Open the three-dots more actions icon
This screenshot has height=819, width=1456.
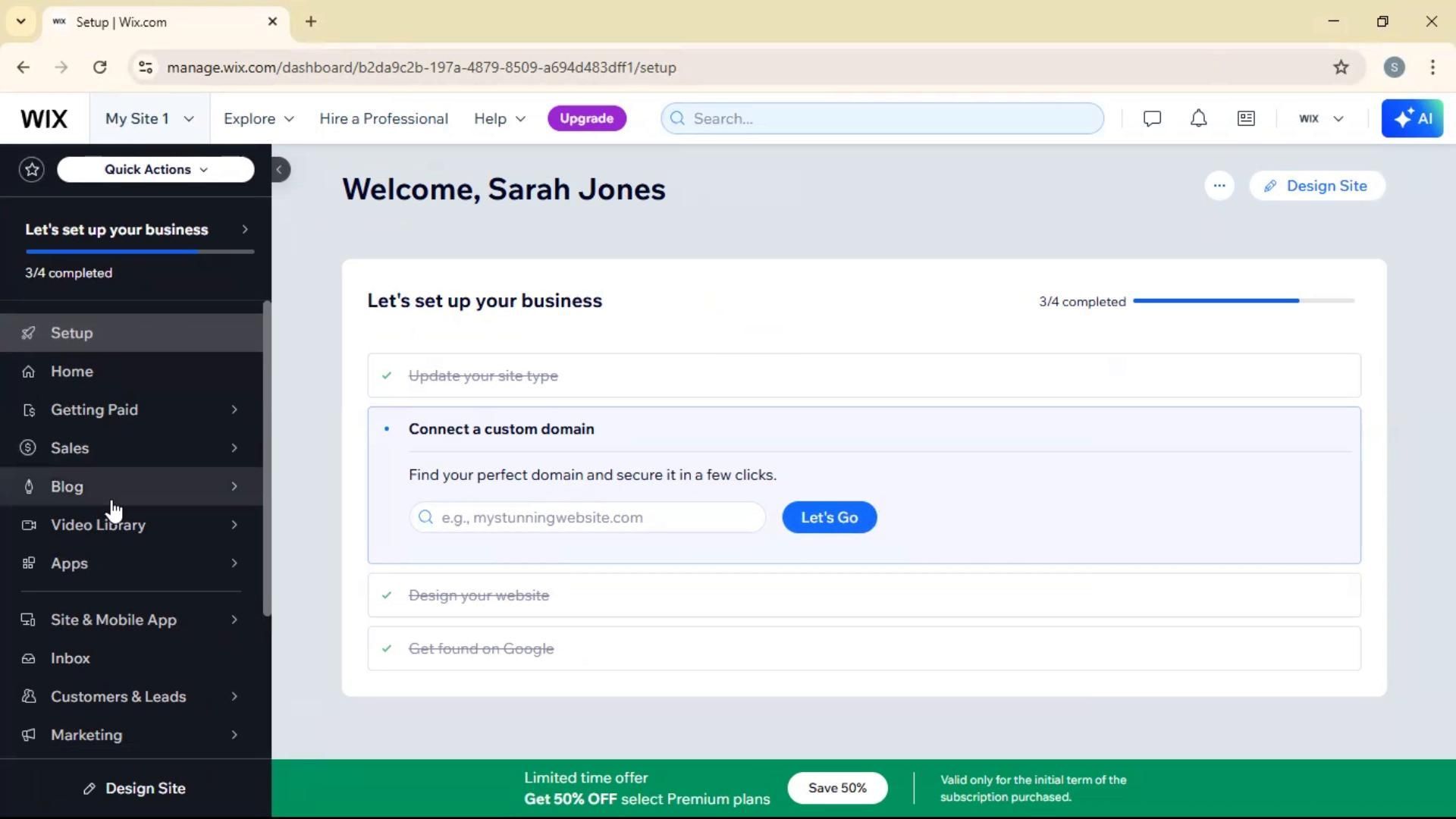coord(1219,186)
